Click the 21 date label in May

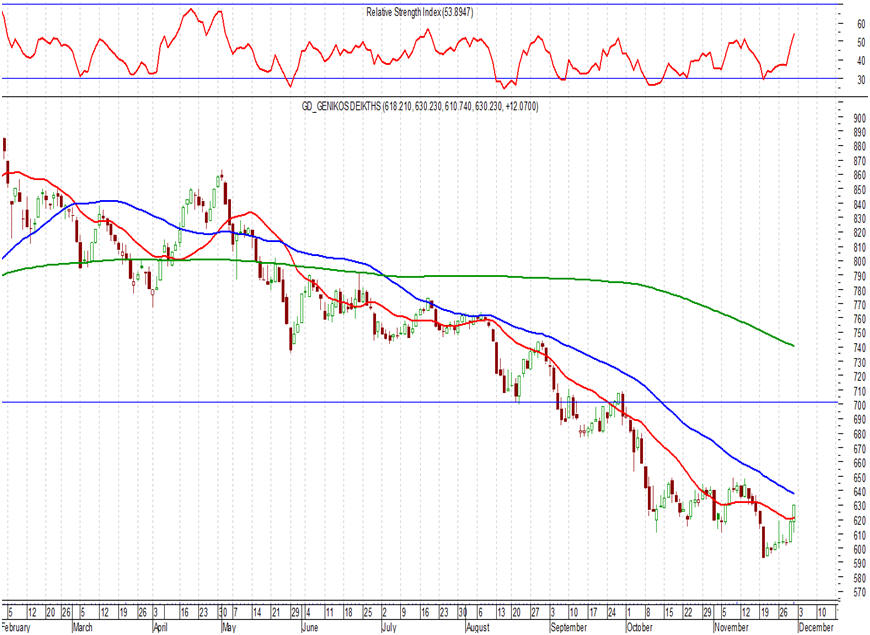275,612
